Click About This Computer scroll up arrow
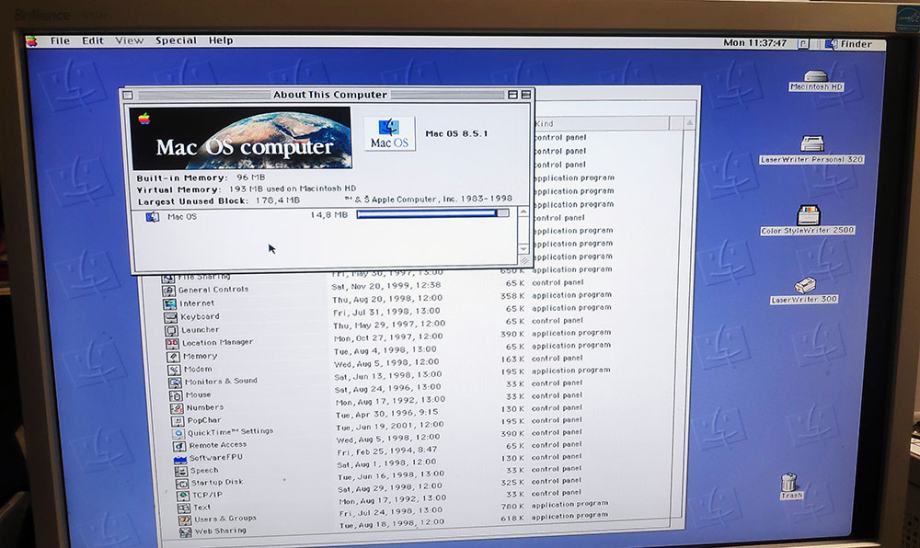This screenshot has height=548, width=920. (523, 212)
